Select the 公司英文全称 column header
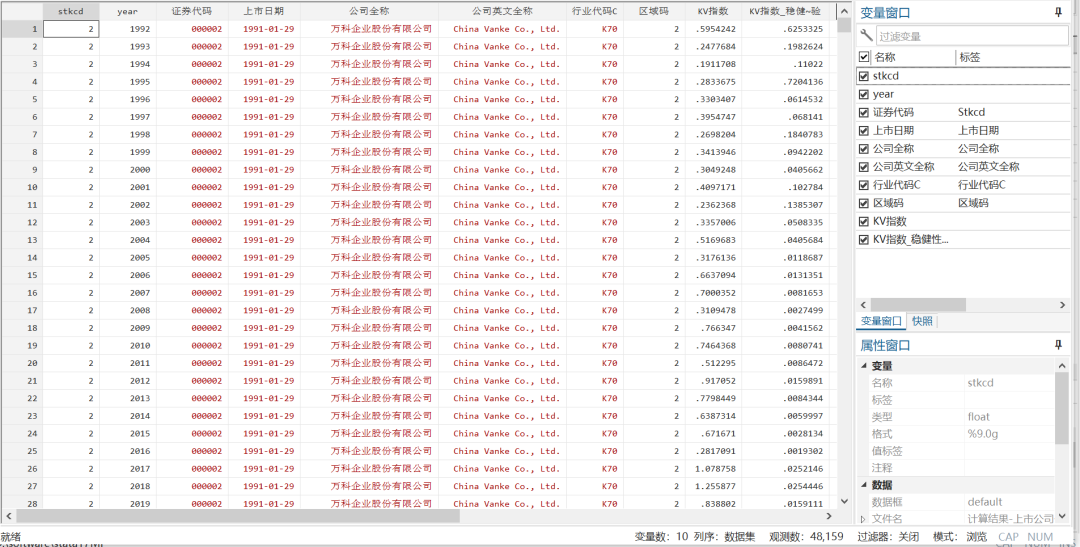Screen dimensions: 1080x547 point(502,11)
